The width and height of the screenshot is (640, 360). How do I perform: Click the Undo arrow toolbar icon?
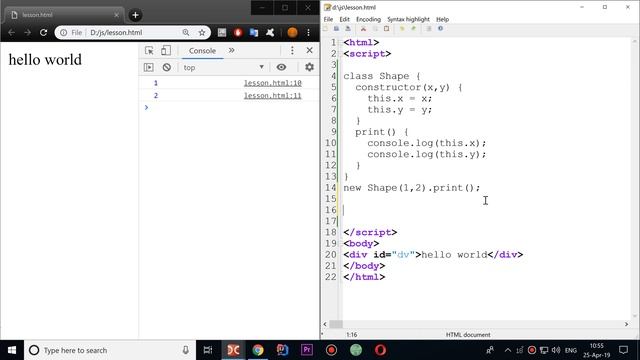pyautogui.click(x=402, y=29)
